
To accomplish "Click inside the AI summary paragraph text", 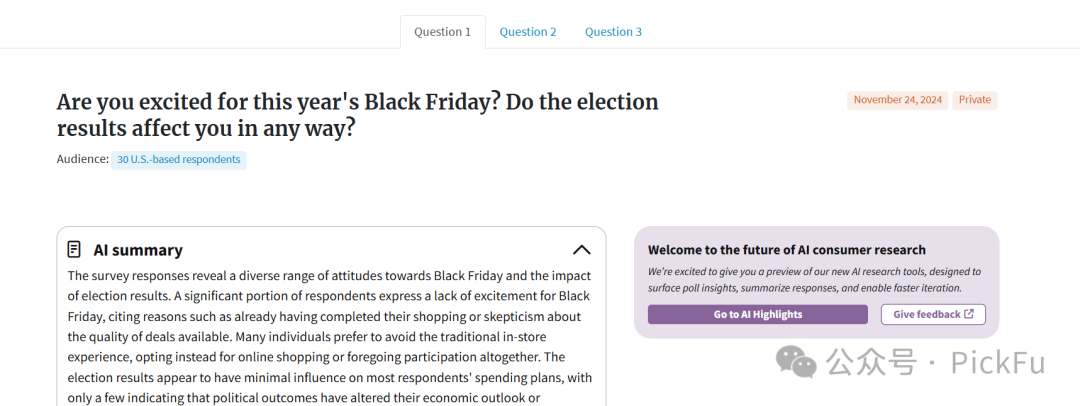I will pos(329,336).
